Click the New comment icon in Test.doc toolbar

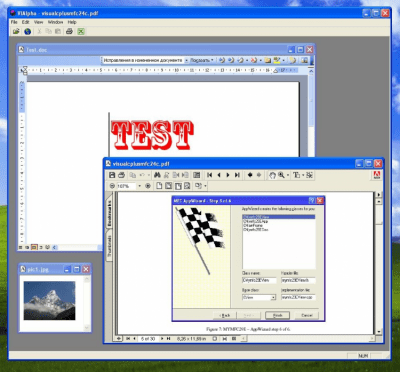point(268,60)
